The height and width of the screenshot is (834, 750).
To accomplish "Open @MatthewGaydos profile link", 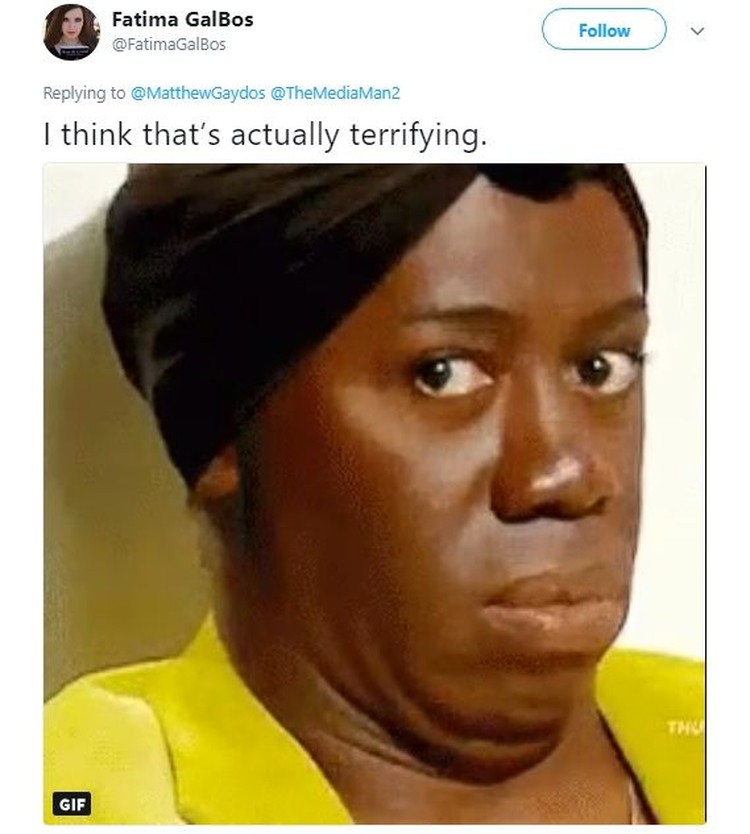I will 197,93.
